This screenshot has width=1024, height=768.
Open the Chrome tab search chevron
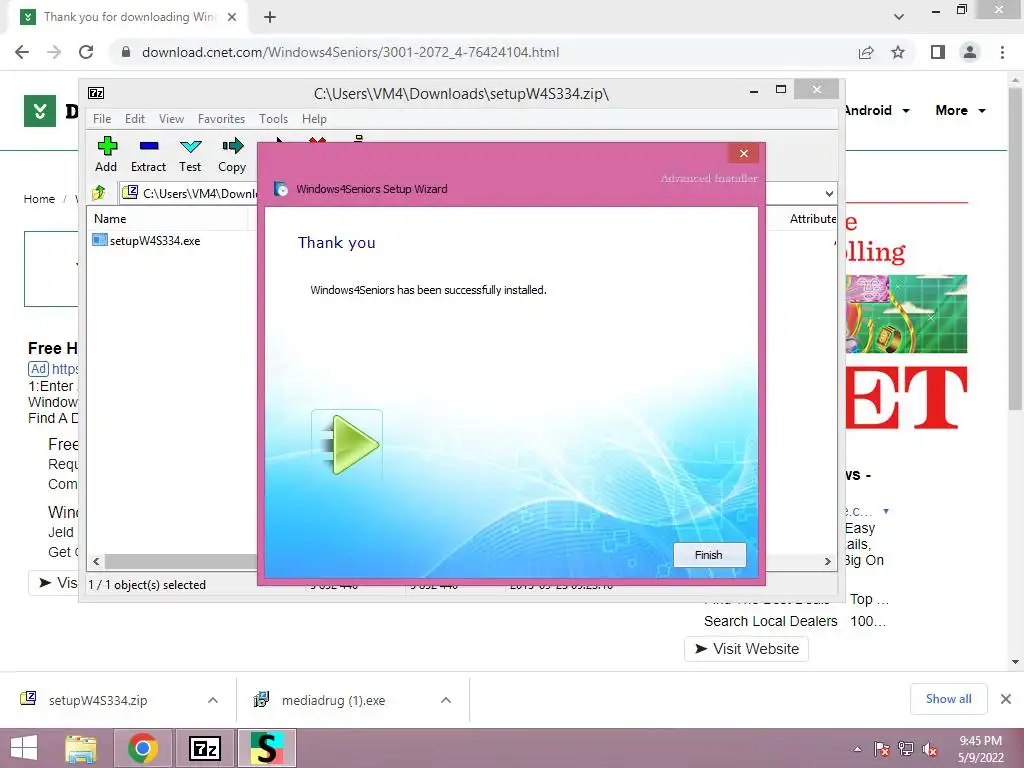[x=899, y=17]
